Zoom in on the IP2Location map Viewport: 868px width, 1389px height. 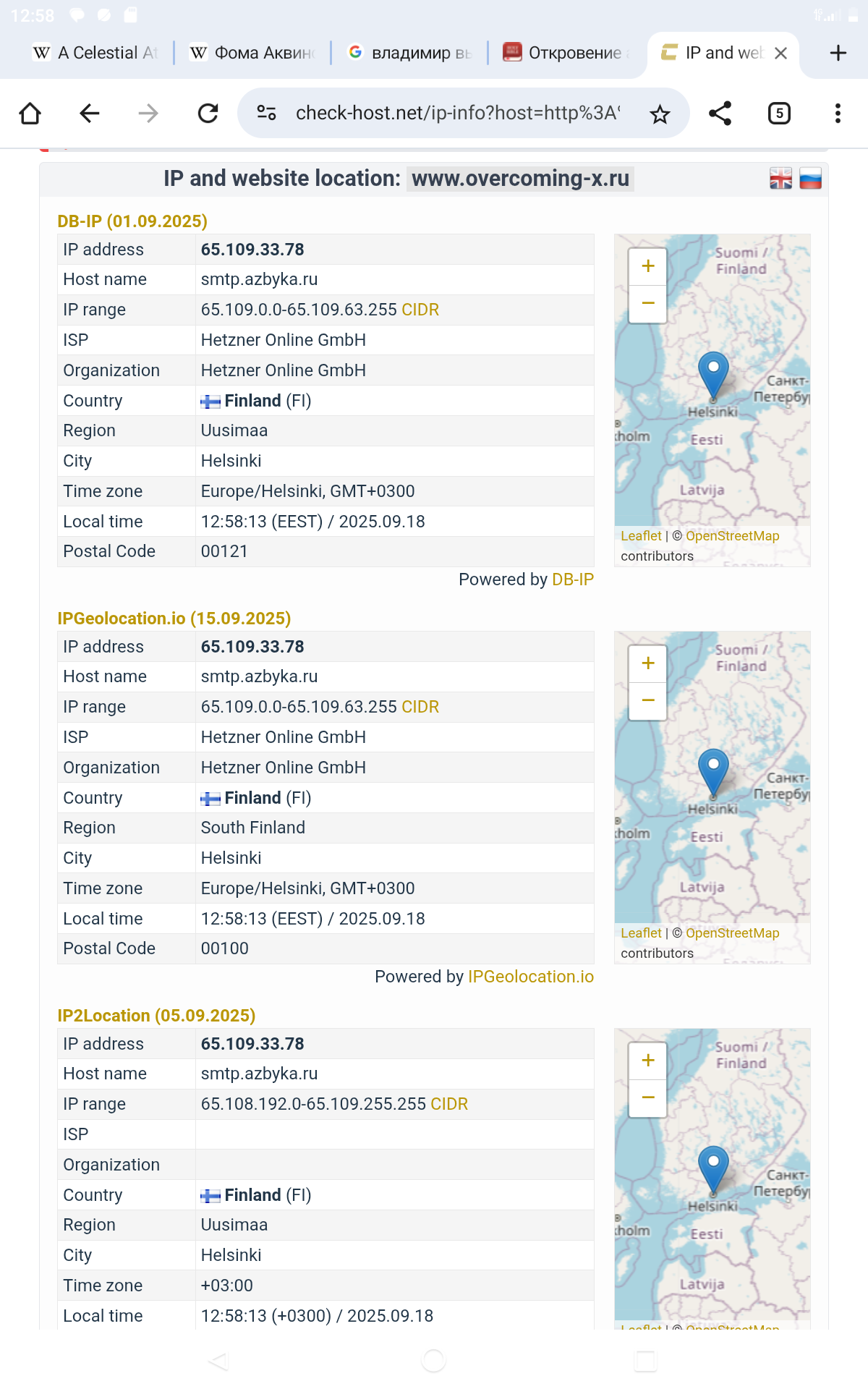(x=648, y=1061)
